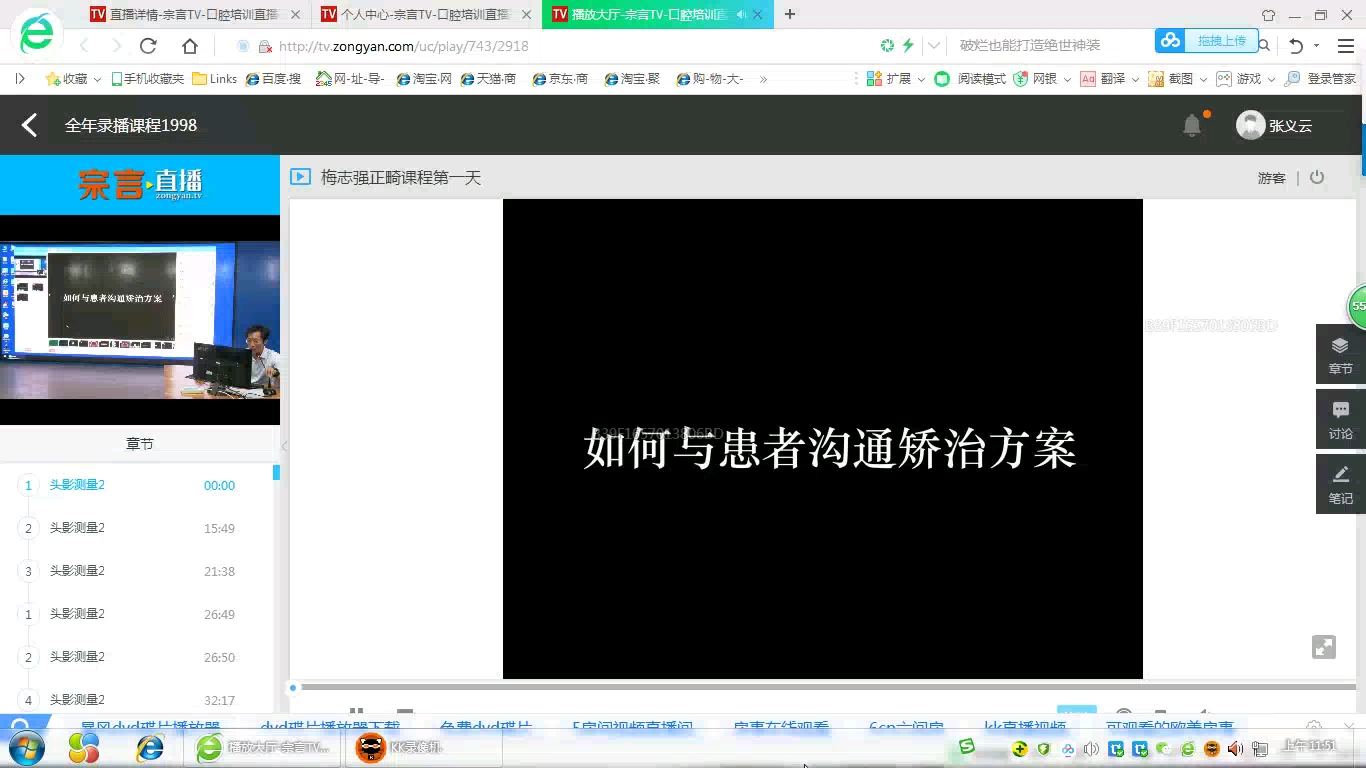The width and height of the screenshot is (1366, 768).
Task: Go back using the white back arrow
Action: pyautogui.click(x=30, y=125)
